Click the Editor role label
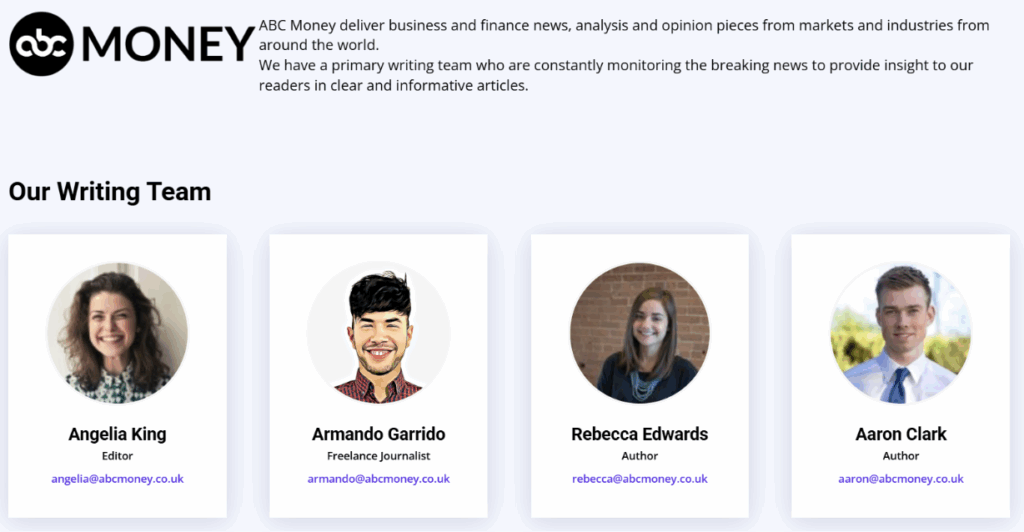This screenshot has height=532, width=1024. (117, 456)
